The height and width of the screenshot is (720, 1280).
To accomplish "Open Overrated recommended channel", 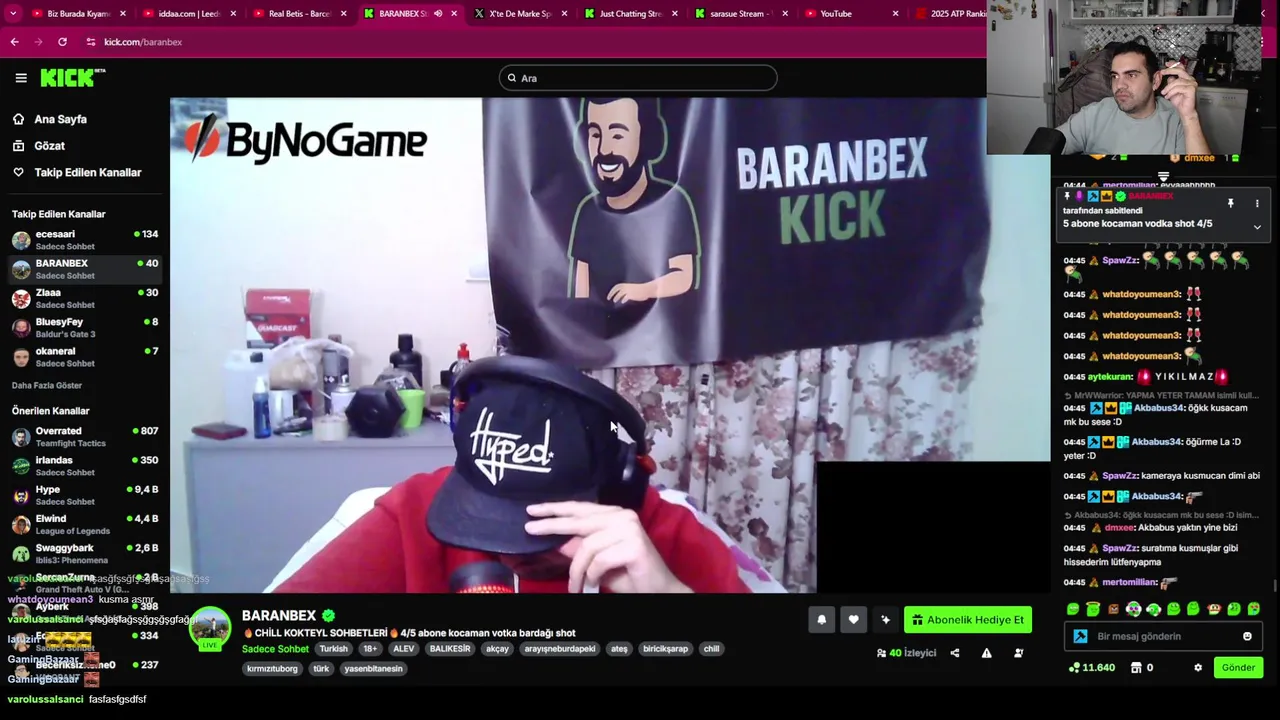I will (84, 437).
